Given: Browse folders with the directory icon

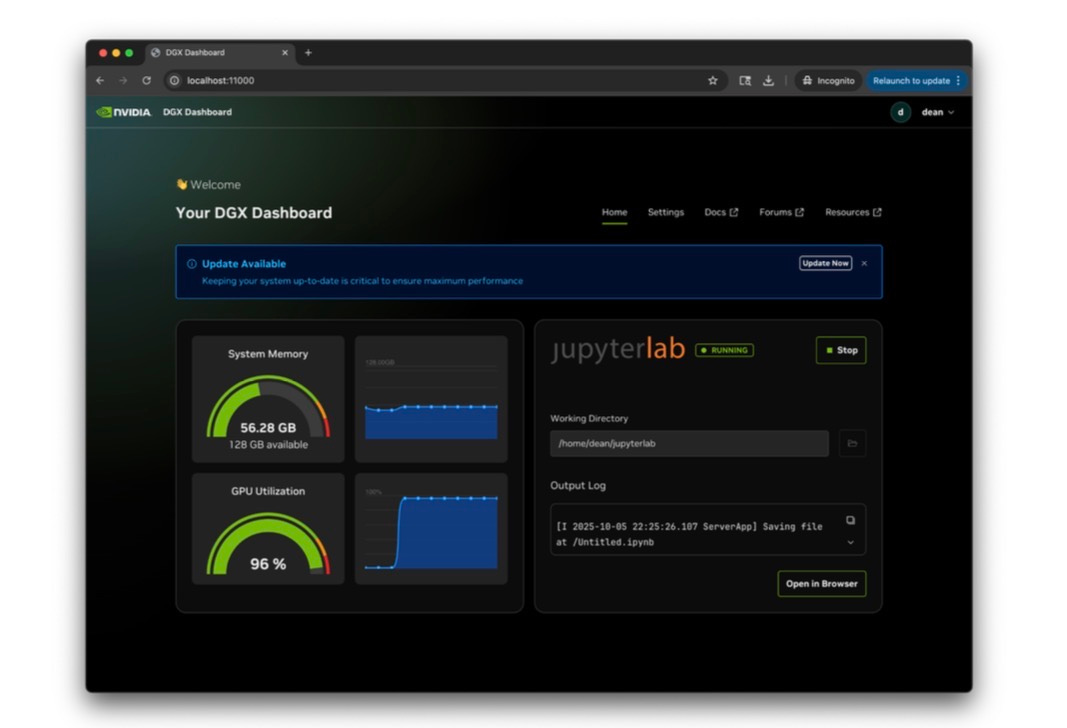Looking at the screenshot, I should (852, 444).
